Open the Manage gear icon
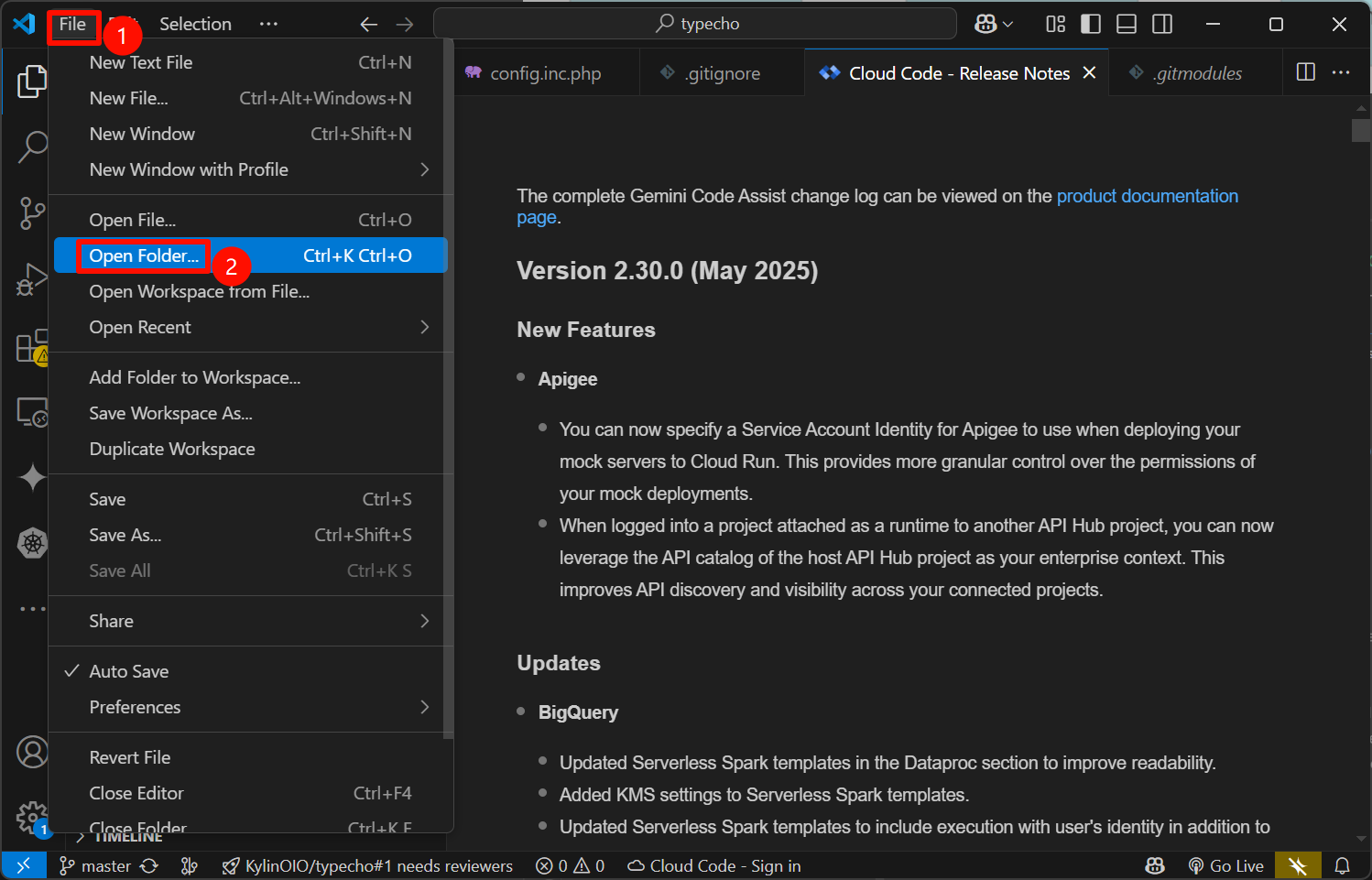The width and height of the screenshot is (1372, 880). coord(32,817)
